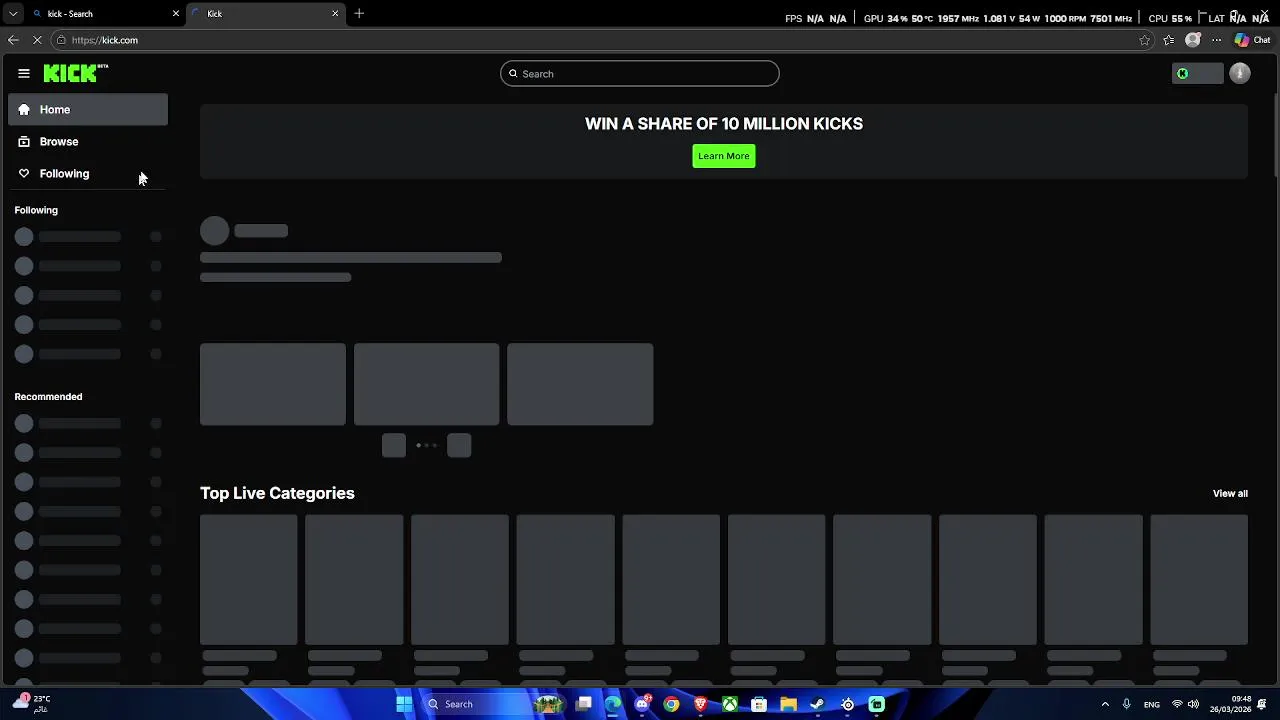The width and height of the screenshot is (1280, 720).
Task: Open browser settings and more menu
Action: [1216, 40]
